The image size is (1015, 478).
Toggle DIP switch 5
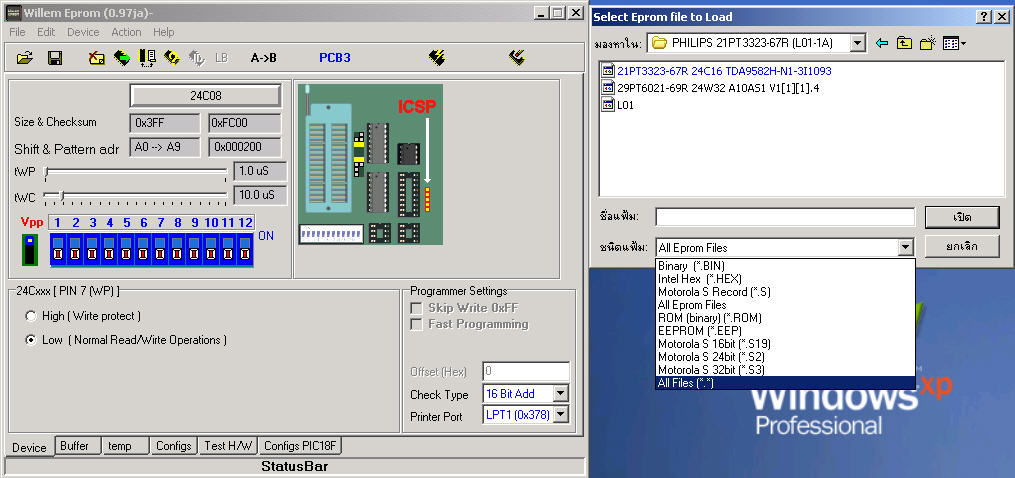click(x=126, y=250)
